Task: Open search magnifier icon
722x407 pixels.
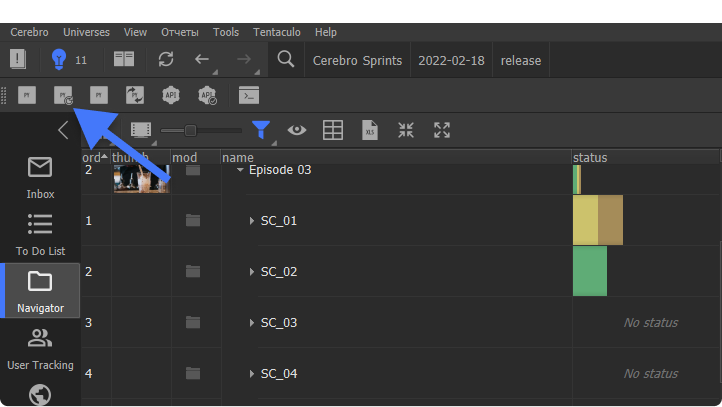Action: pyautogui.click(x=285, y=59)
